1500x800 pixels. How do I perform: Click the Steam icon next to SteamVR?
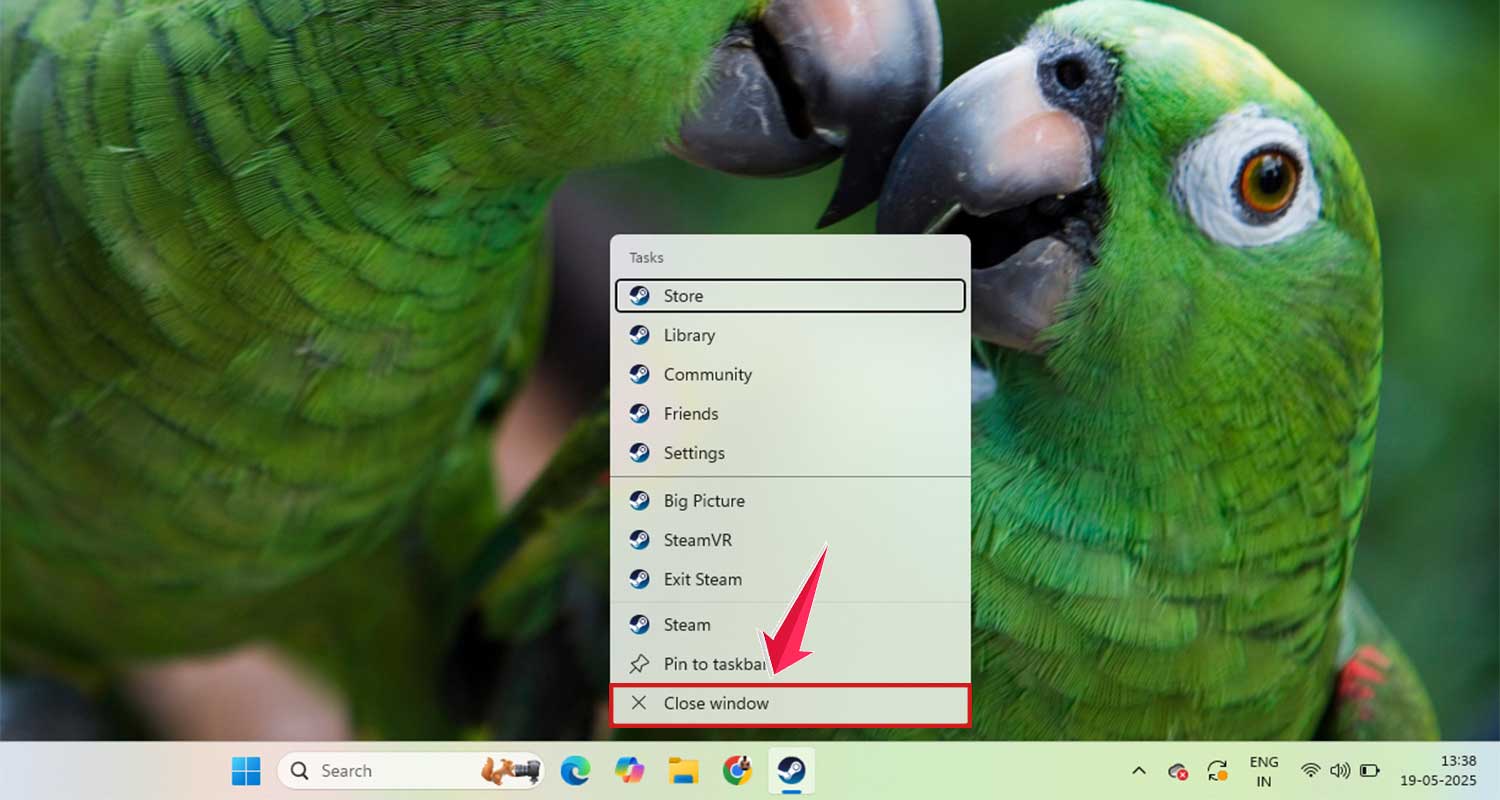640,540
